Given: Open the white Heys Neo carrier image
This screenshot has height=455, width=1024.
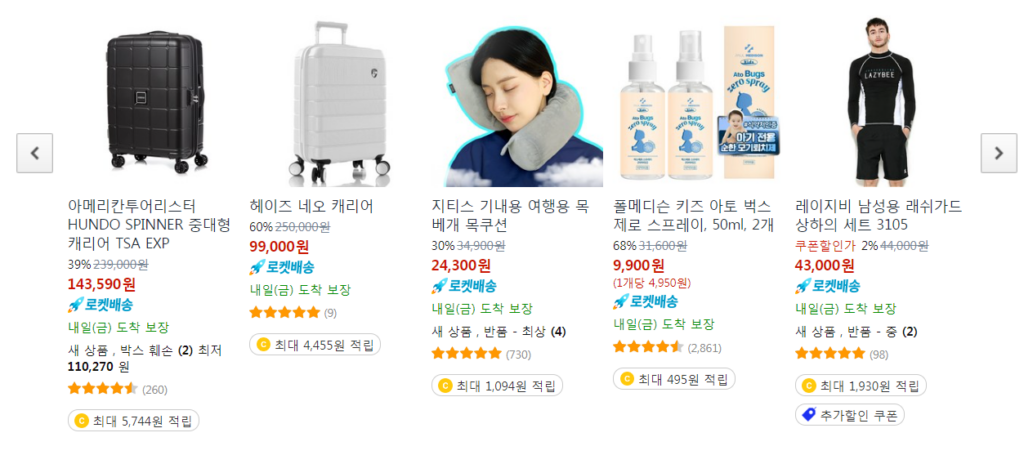Looking at the screenshot, I should point(338,103).
